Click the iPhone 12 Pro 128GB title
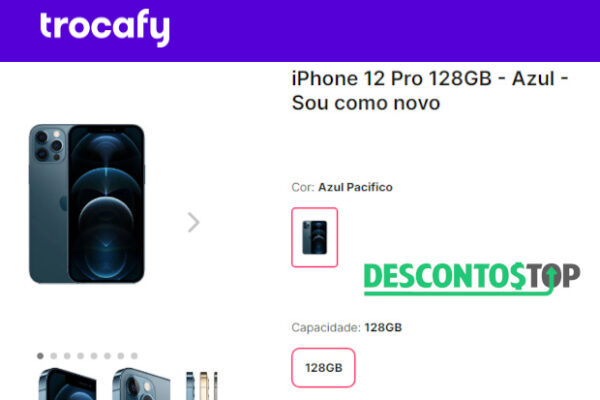Viewport: 600px width, 400px height. pyautogui.click(x=430, y=90)
